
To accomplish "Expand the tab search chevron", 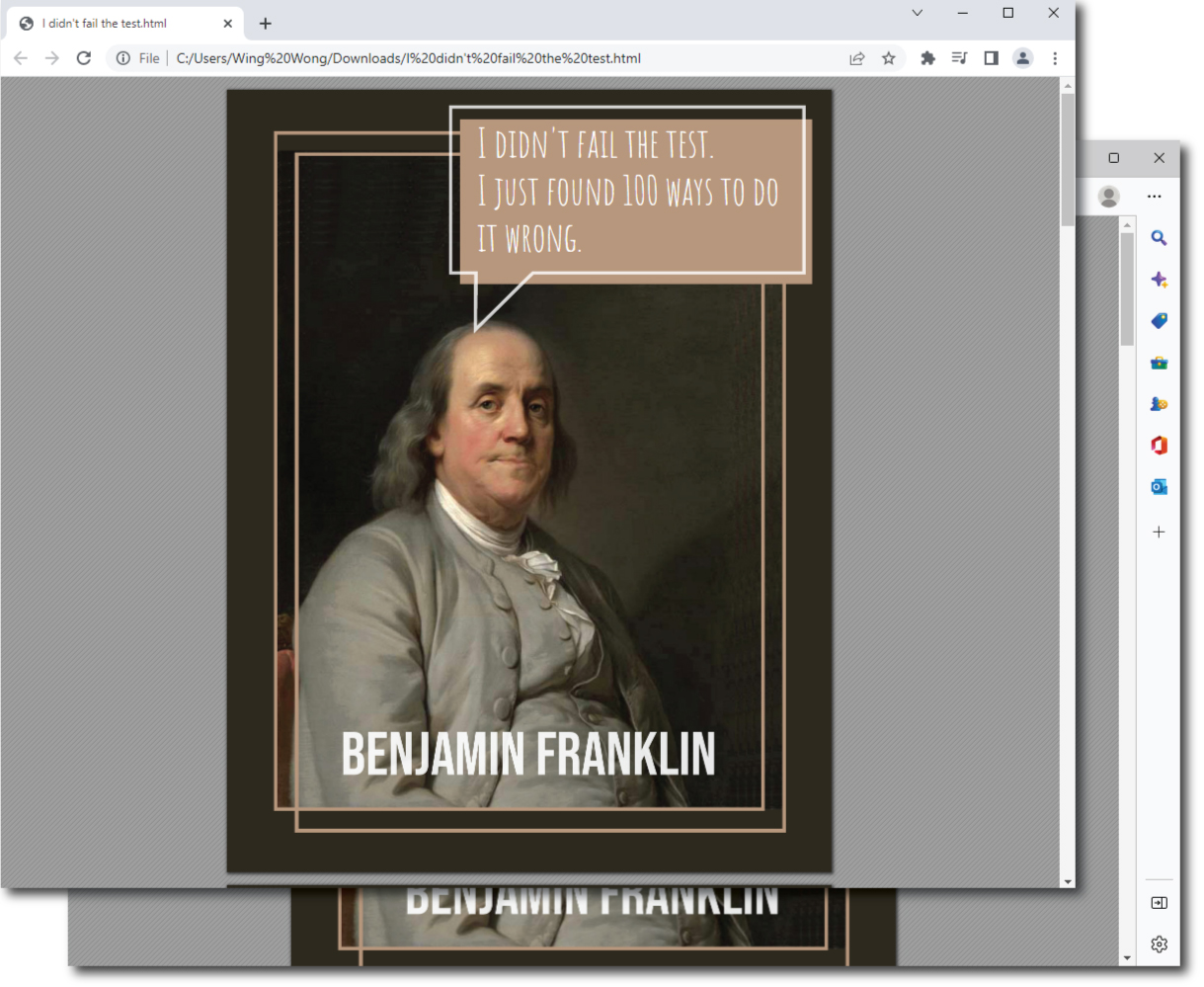I will (x=917, y=13).
